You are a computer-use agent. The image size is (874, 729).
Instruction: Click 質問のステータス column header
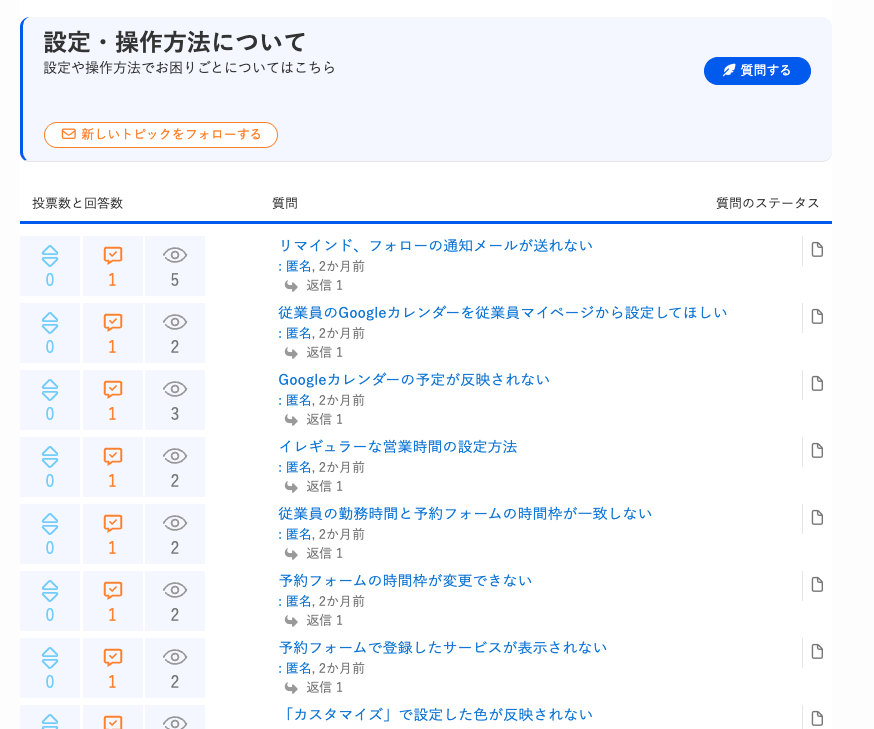click(x=767, y=203)
